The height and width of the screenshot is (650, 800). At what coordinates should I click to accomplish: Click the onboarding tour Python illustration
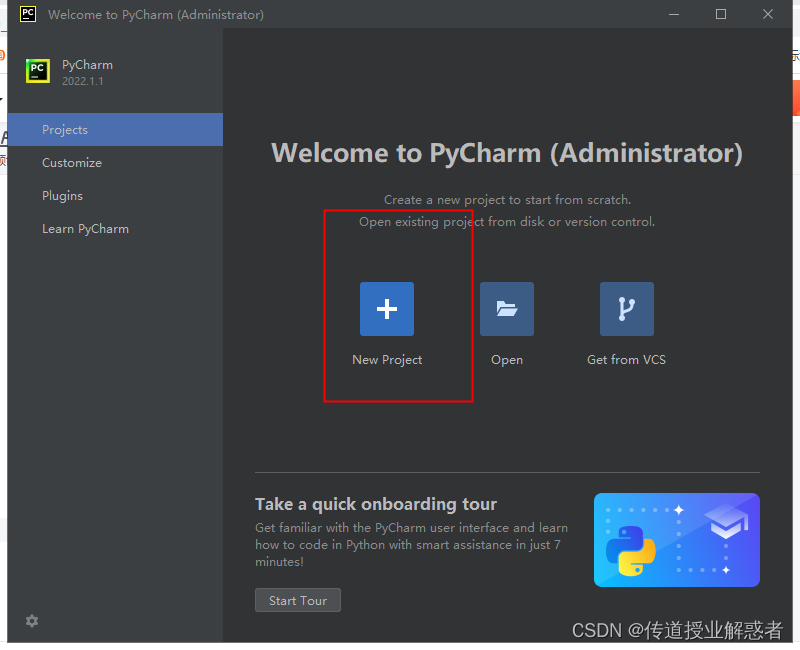pyautogui.click(x=677, y=540)
